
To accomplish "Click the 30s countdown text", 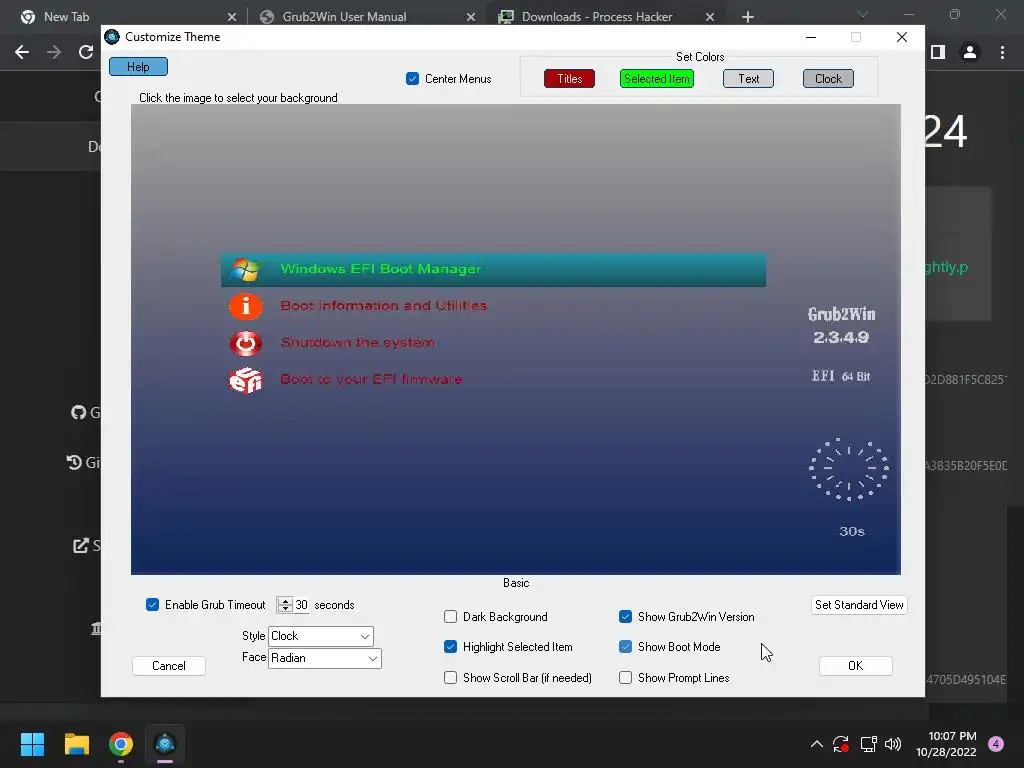I will click(x=852, y=532).
